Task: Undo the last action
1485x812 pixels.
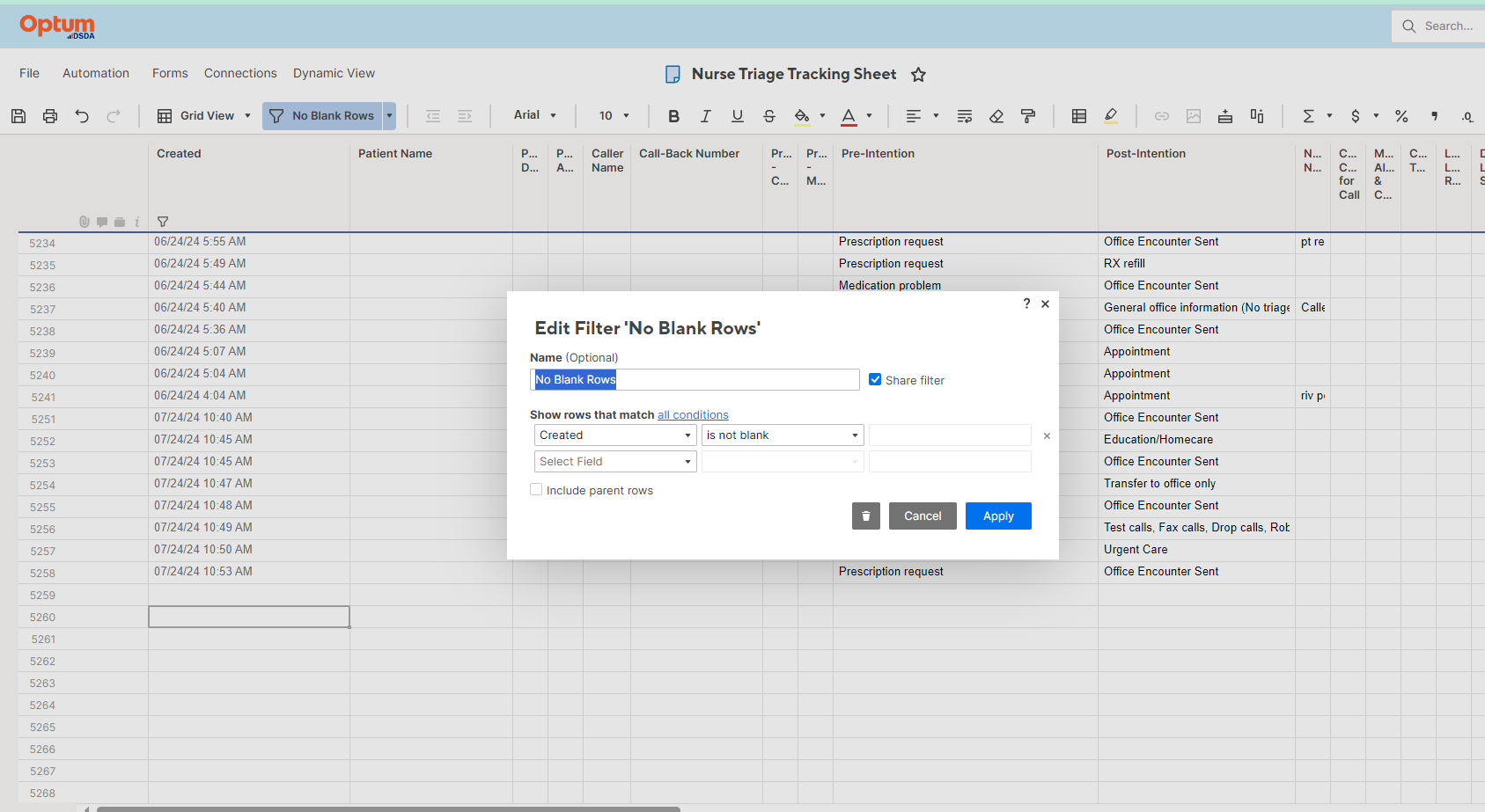Action: point(82,116)
